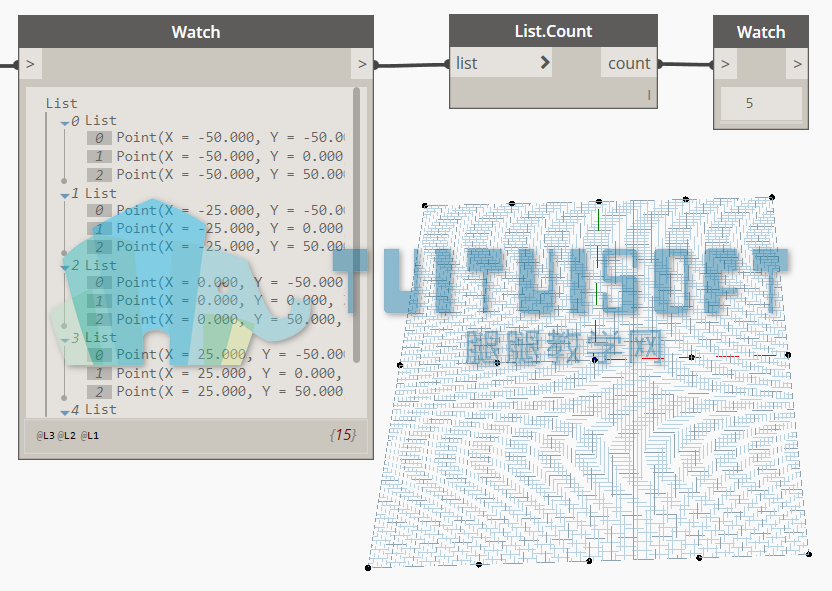Click the @L2 level label

coord(66,436)
